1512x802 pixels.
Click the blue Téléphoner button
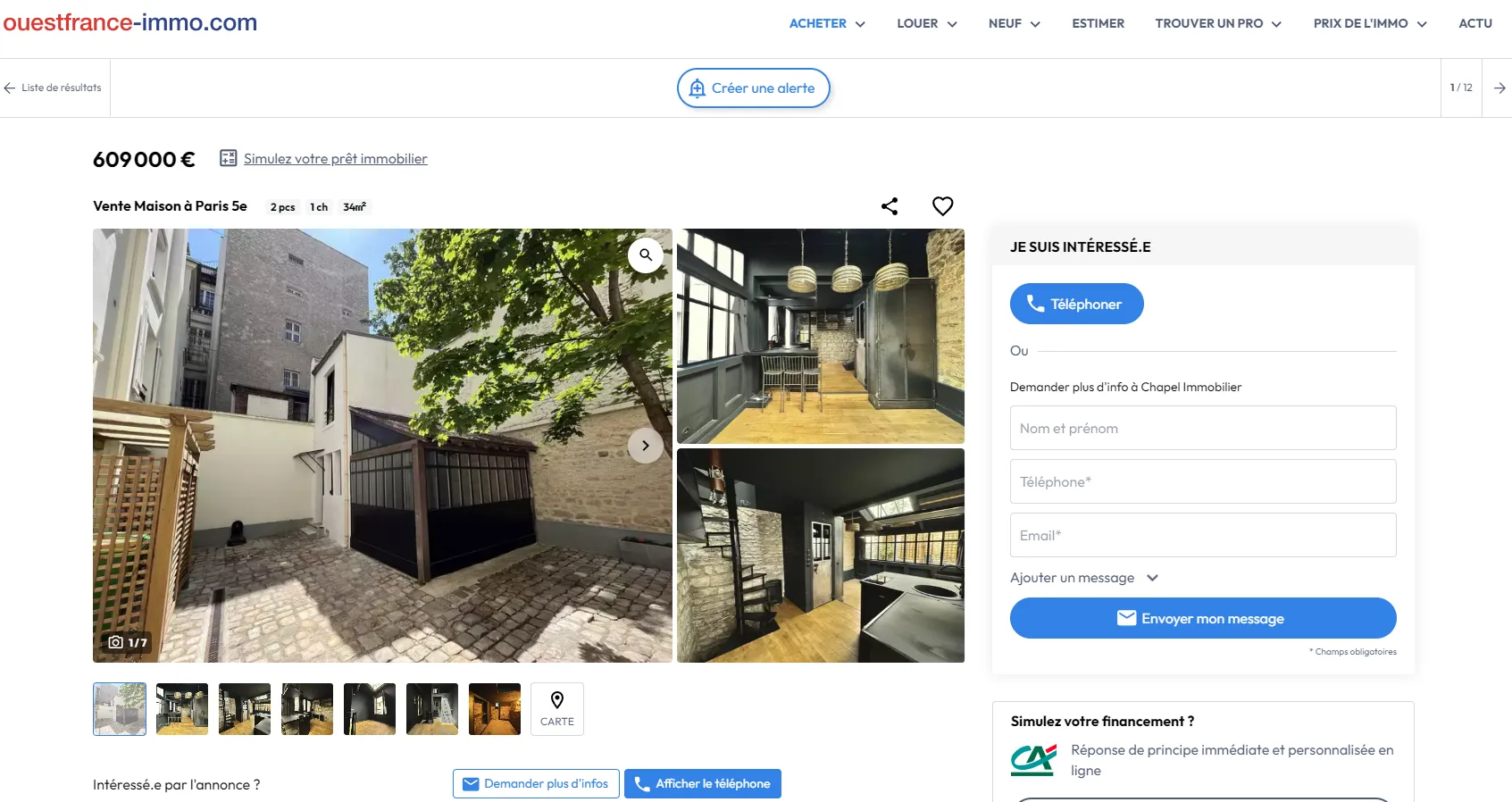pyautogui.click(x=1077, y=304)
